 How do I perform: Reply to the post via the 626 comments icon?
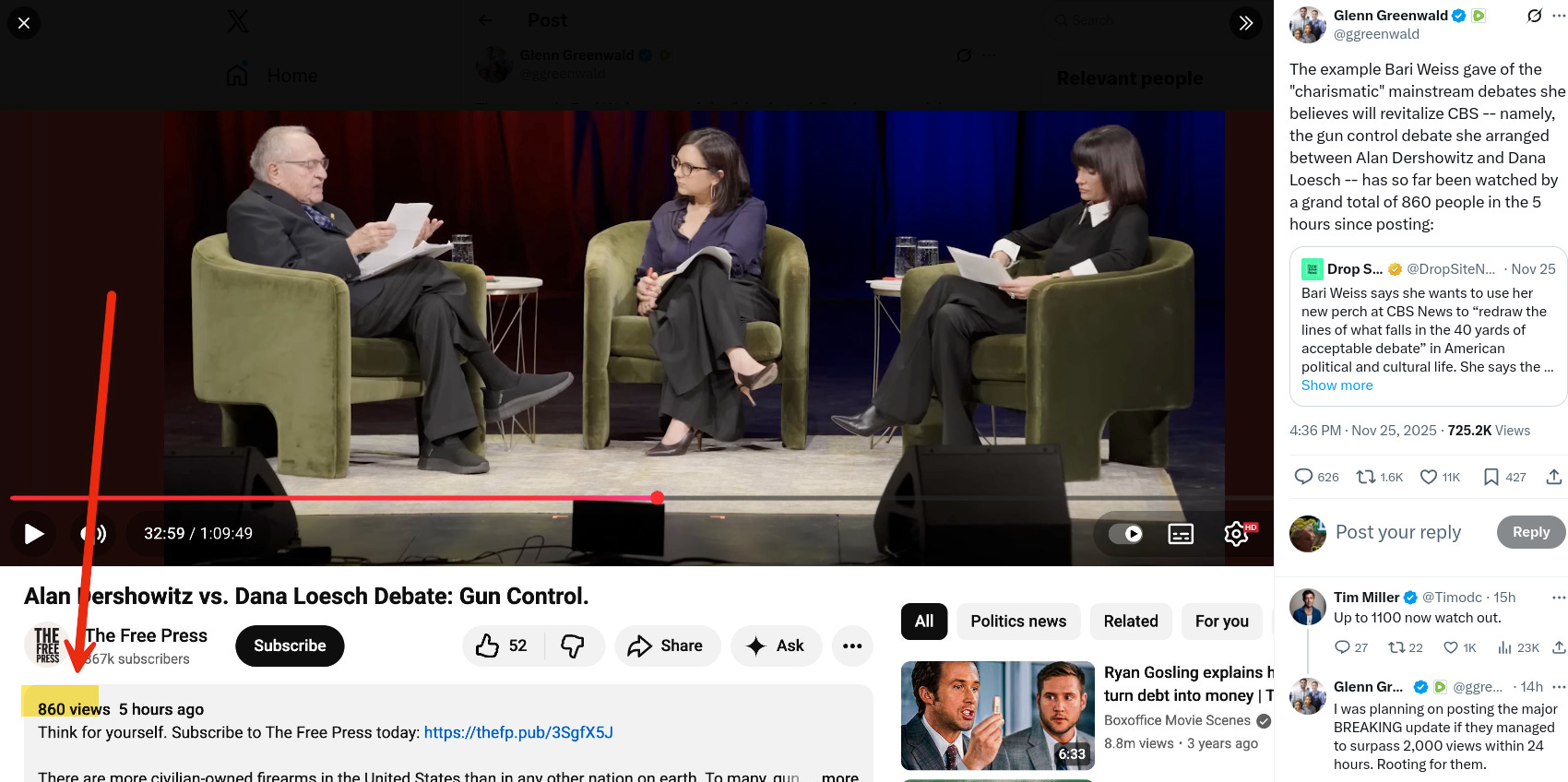(x=1316, y=477)
